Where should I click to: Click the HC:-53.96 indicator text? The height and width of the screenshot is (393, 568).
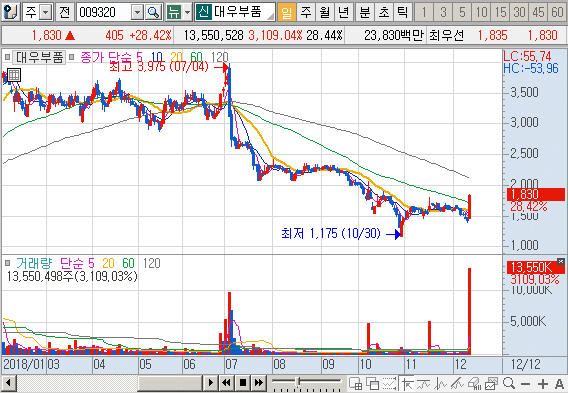click(x=531, y=68)
